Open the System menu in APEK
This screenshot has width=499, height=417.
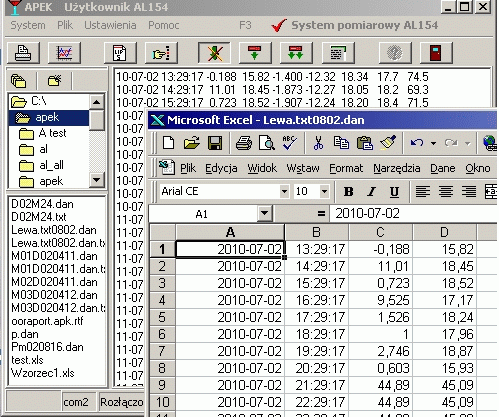click(28, 25)
